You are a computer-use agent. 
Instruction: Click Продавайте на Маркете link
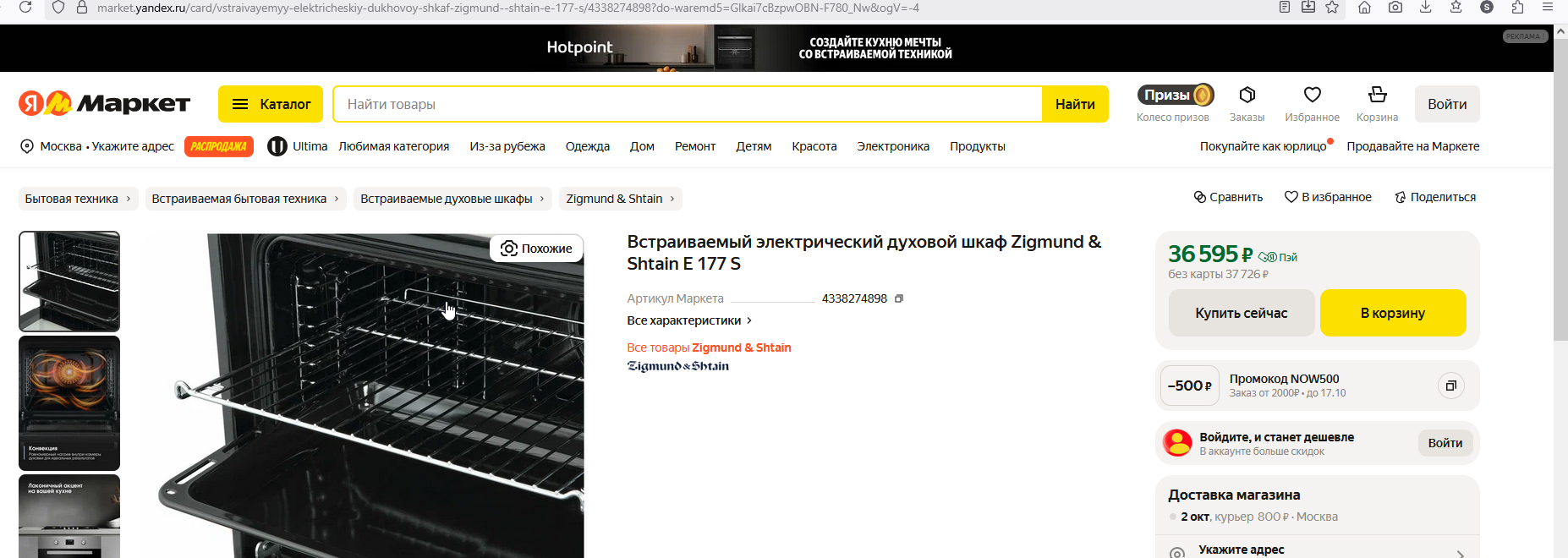coord(1413,146)
